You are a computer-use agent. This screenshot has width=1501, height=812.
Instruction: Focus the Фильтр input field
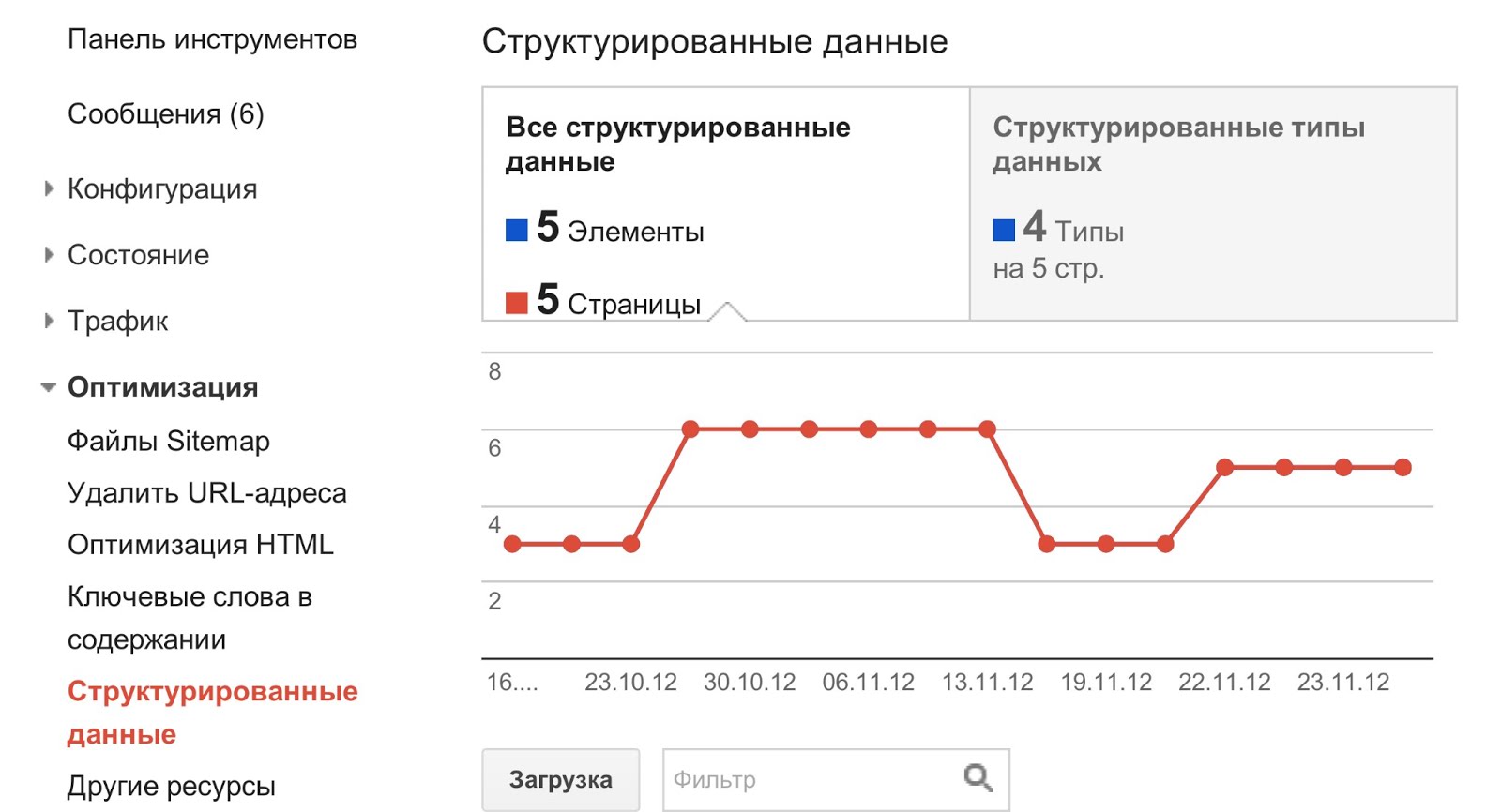coord(836,779)
